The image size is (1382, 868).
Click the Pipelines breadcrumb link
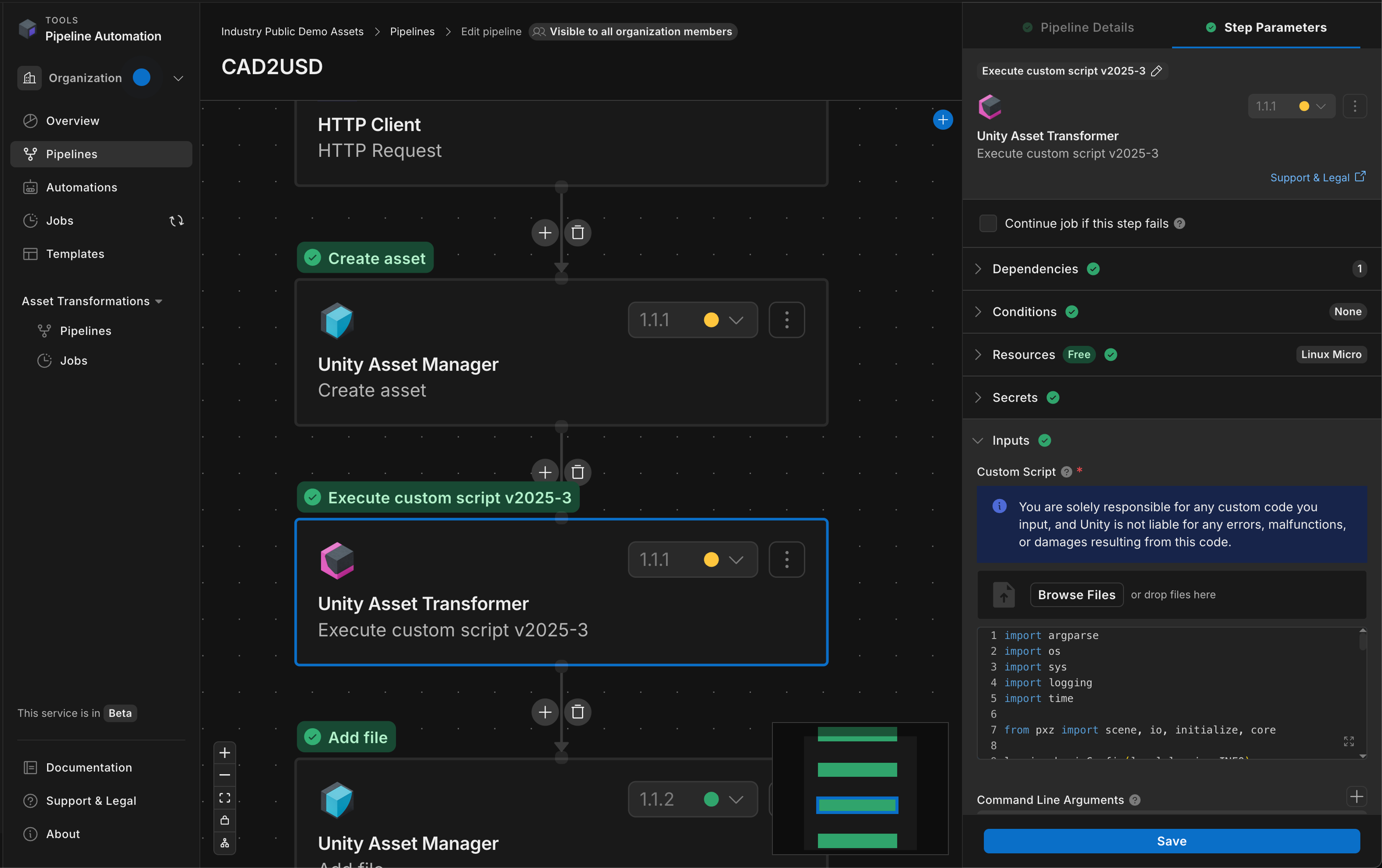pyautogui.click(x=412, y=31)
